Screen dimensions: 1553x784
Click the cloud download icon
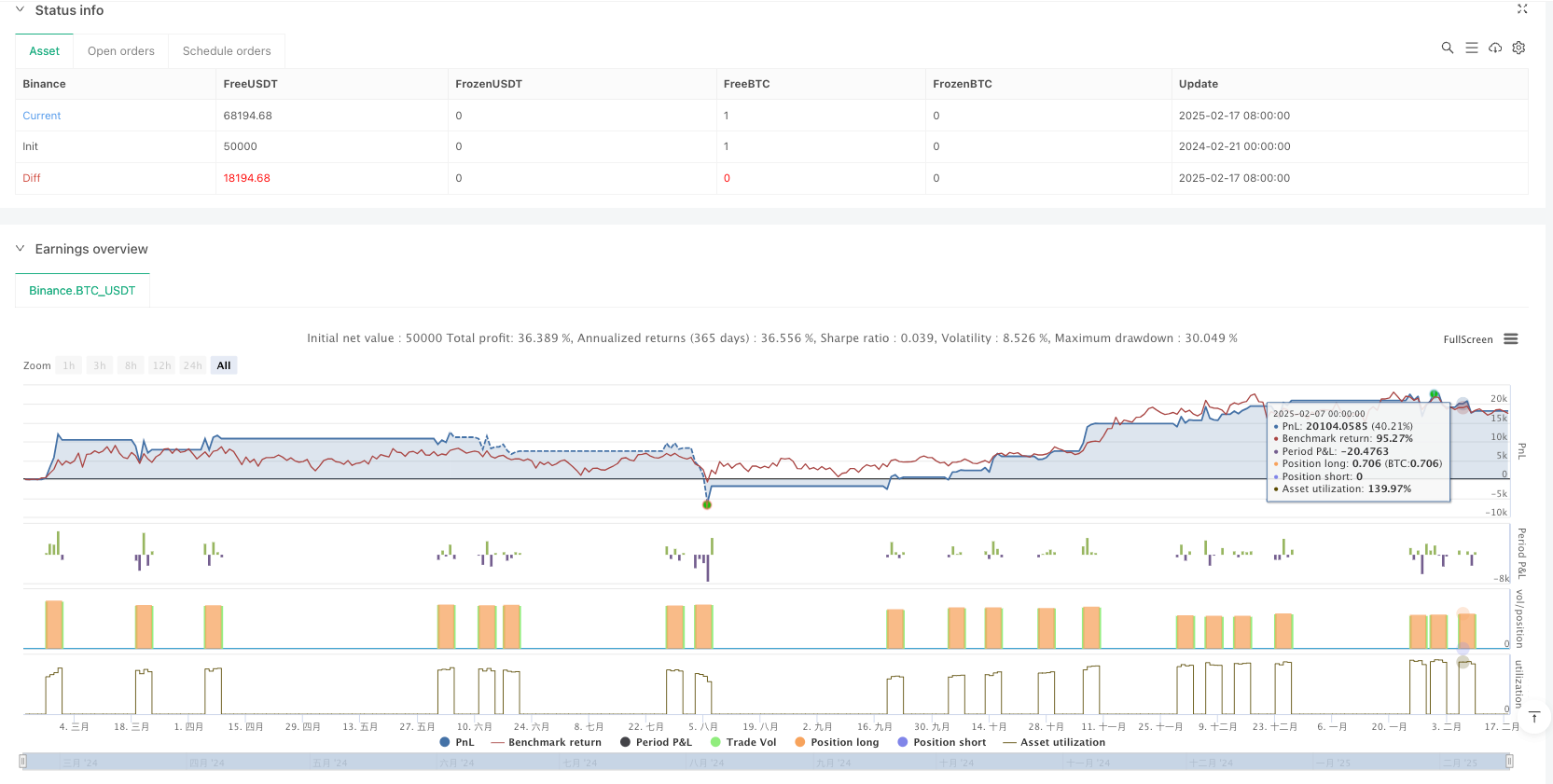(1495, 48)
